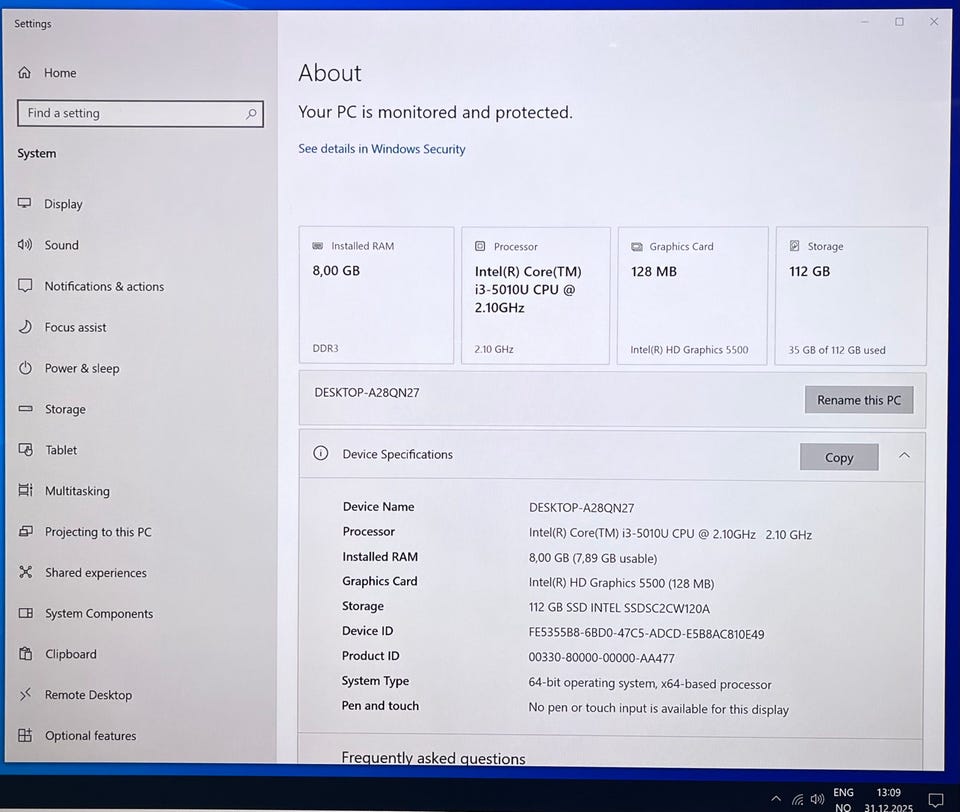The image size is (960, 812).
Task: Show hidden tray icons chevron
Action: (776, 799)
